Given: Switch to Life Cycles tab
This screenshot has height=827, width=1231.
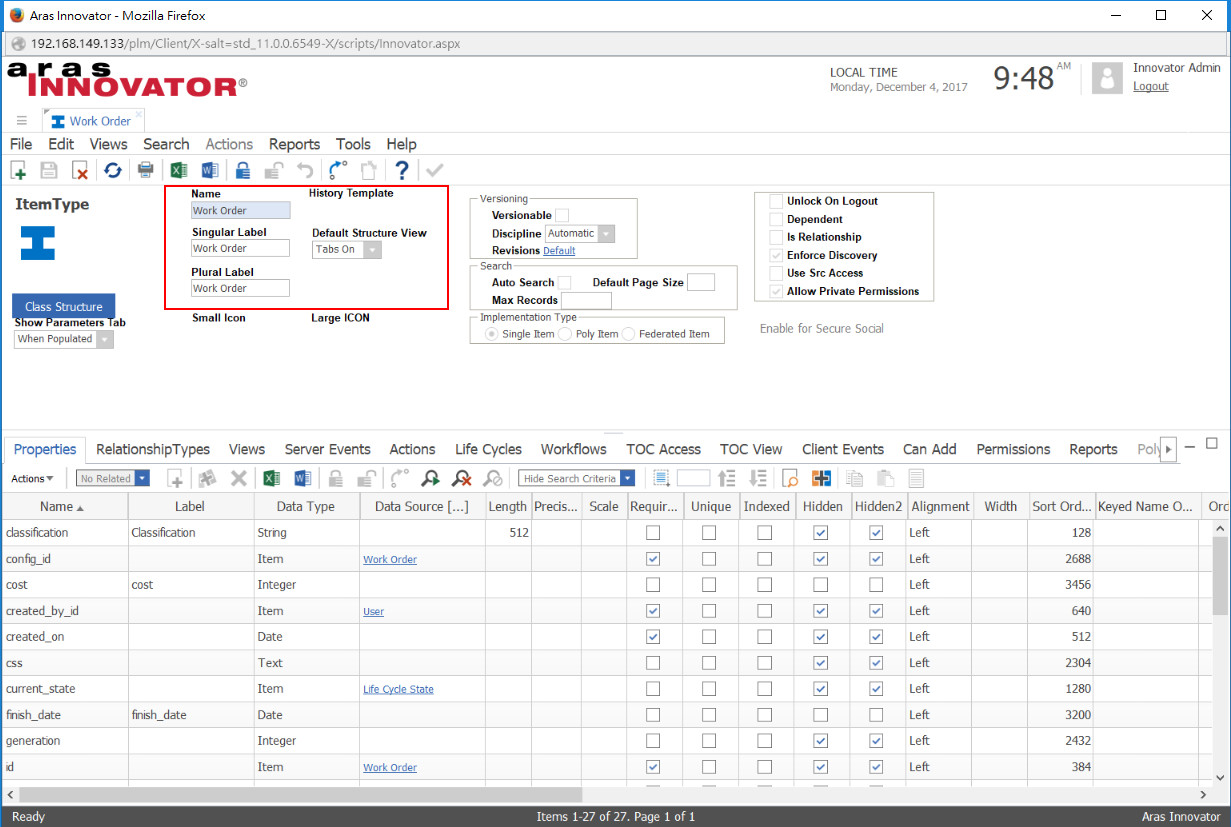Looking at the screenshot, I should 488,449.
